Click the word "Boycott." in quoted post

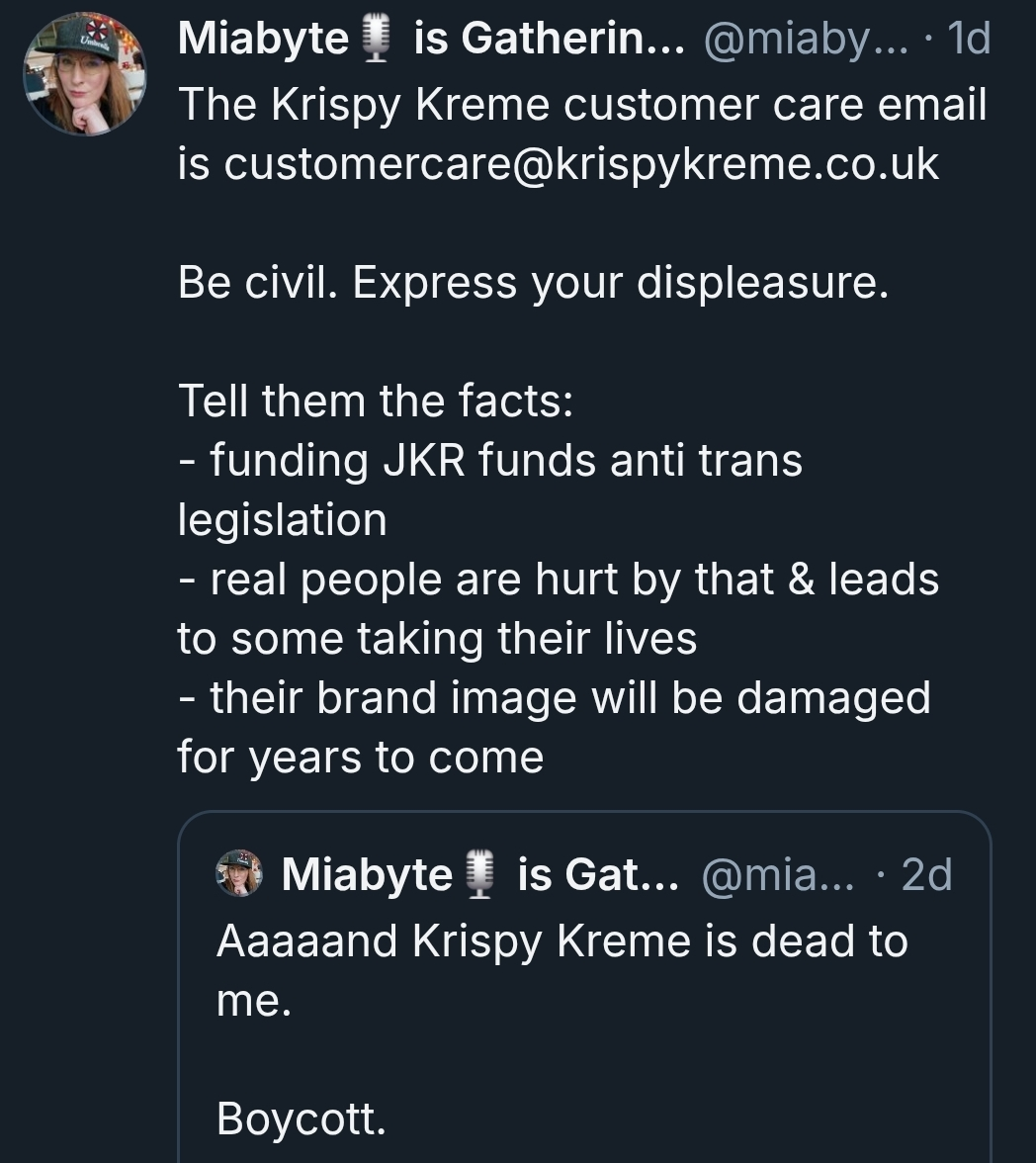(x=302, y=1118)
